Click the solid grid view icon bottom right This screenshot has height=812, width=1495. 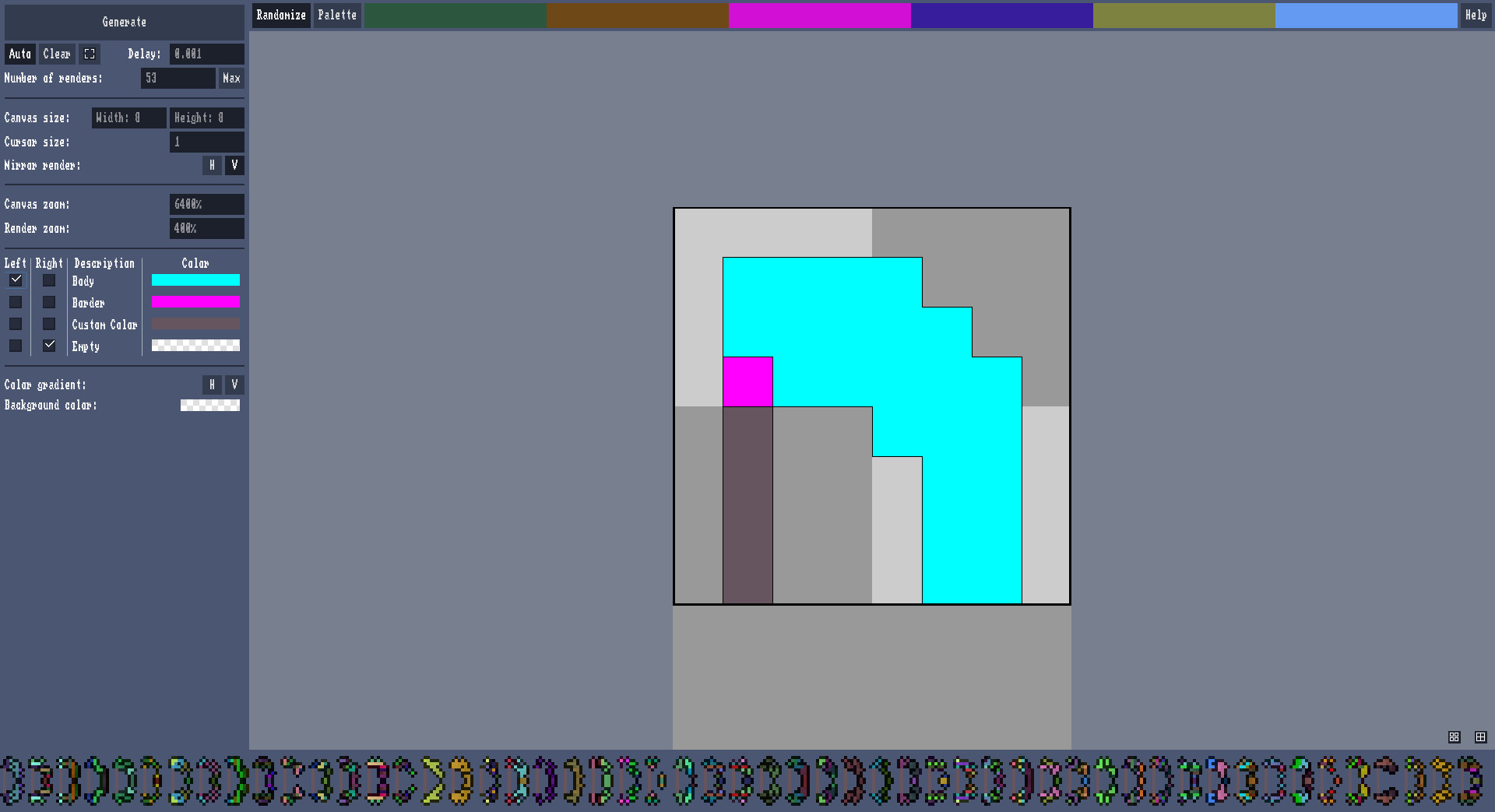click(1481, 737)
